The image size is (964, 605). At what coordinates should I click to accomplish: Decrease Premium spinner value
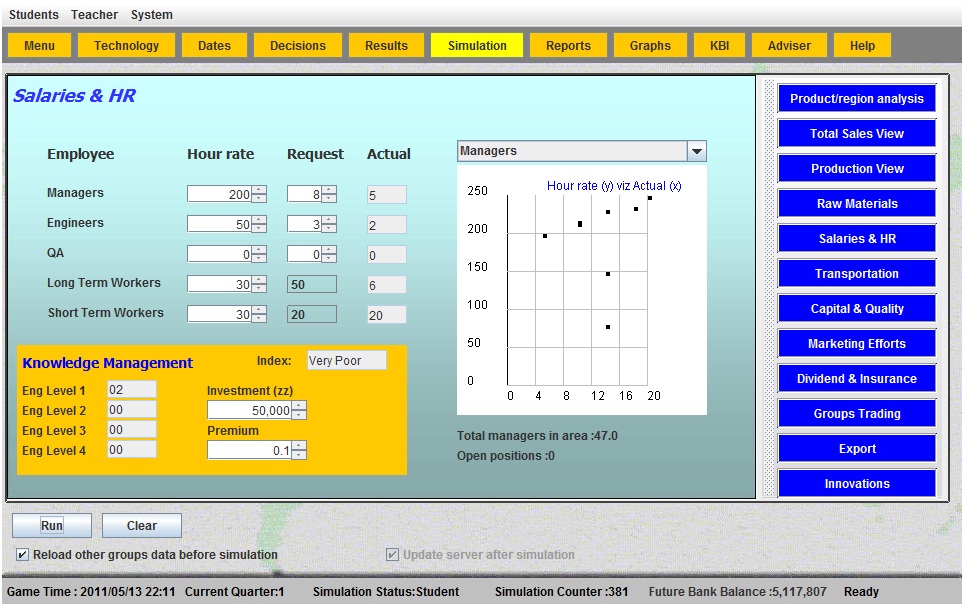[x=298, y=455]
